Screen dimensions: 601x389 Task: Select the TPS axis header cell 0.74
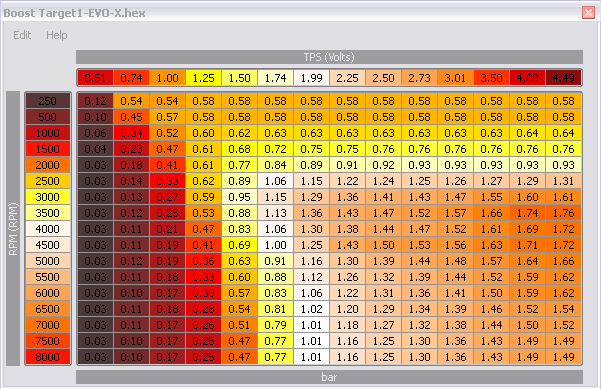click(x=131, y=78)
